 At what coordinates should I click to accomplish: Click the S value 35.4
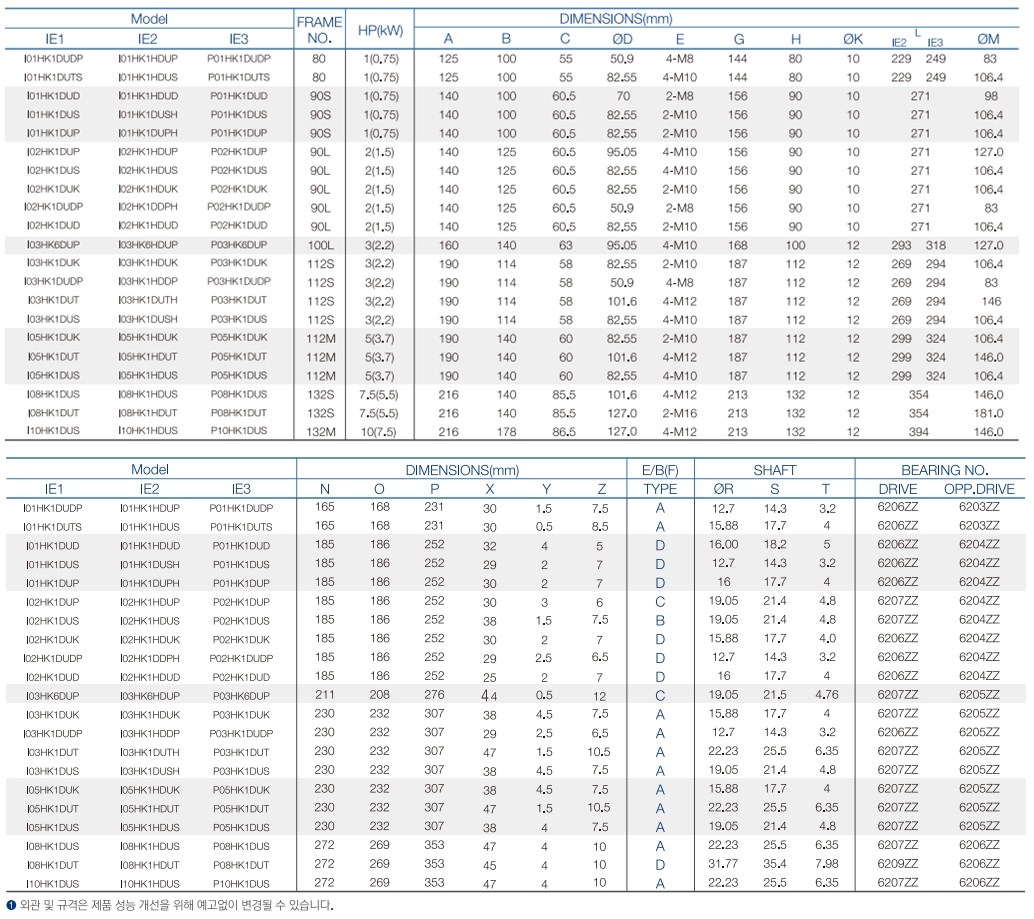(x=775, y=864)
